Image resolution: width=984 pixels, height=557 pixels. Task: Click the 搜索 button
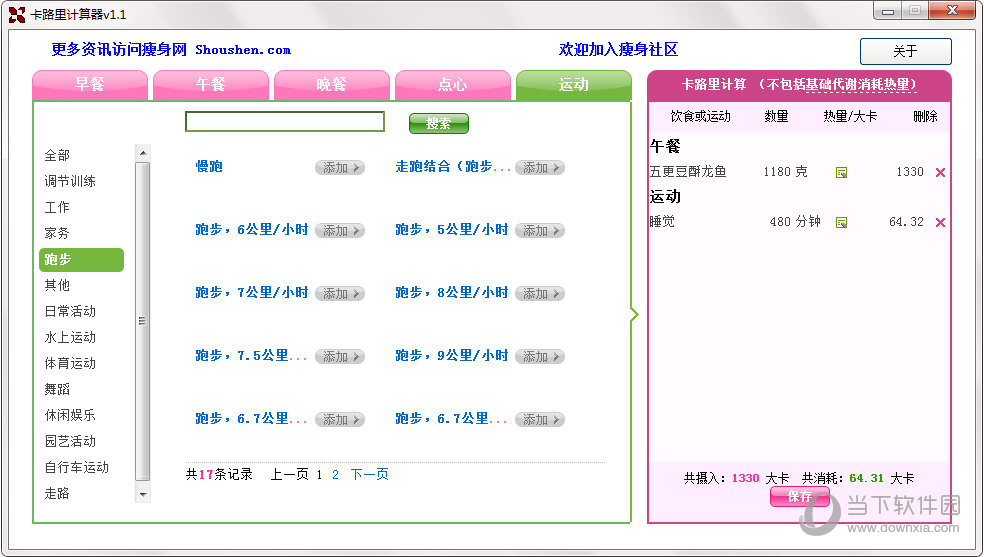pos(439,124)
